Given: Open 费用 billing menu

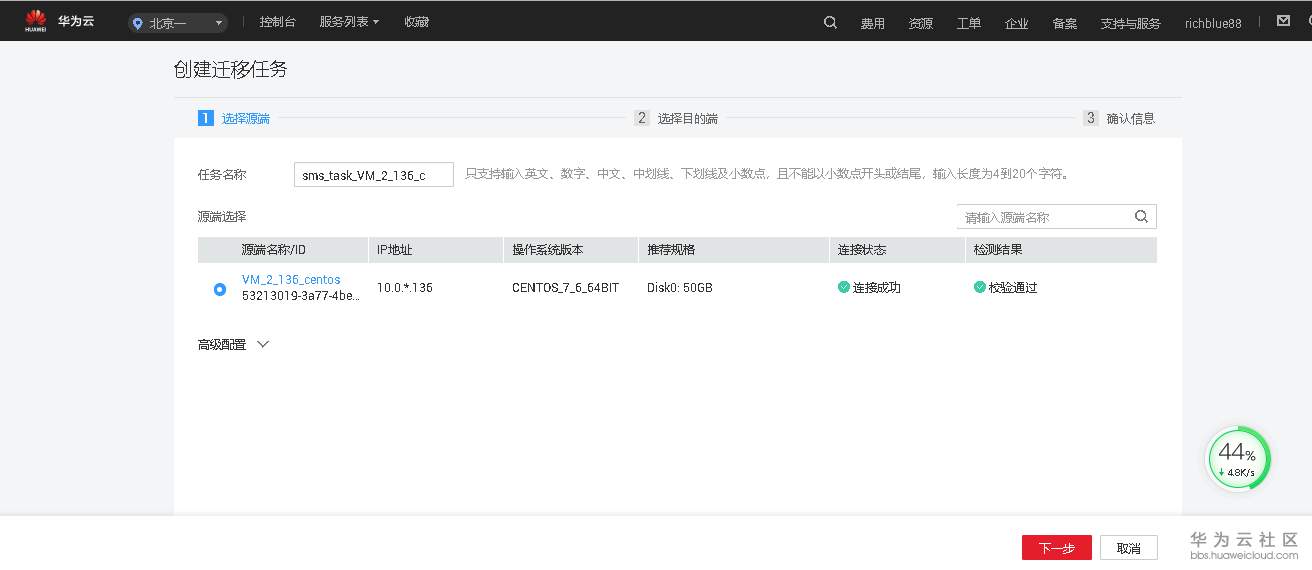Looking at the screenshot, I should coord(873,23).
